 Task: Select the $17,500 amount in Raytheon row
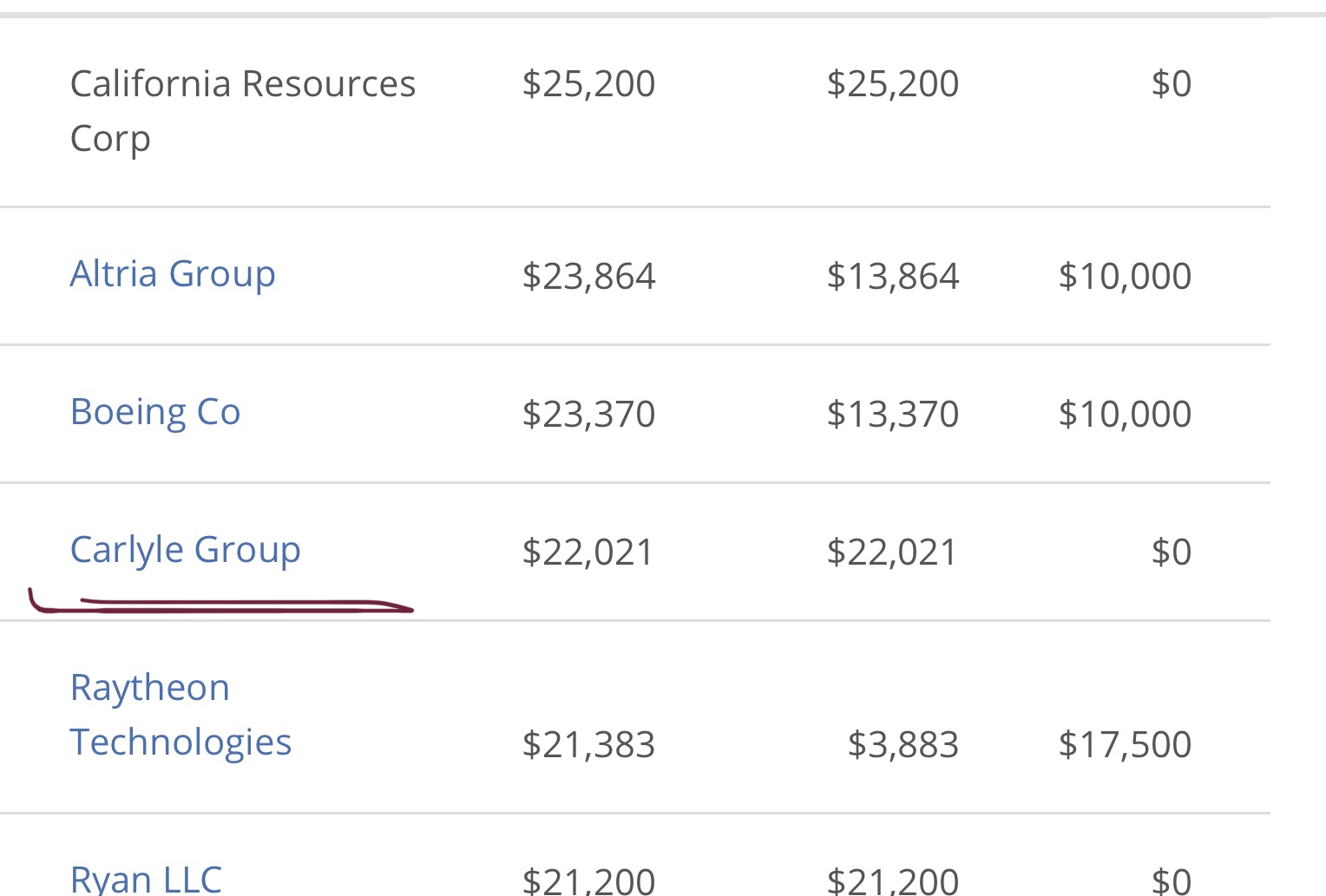(1125, 745)
